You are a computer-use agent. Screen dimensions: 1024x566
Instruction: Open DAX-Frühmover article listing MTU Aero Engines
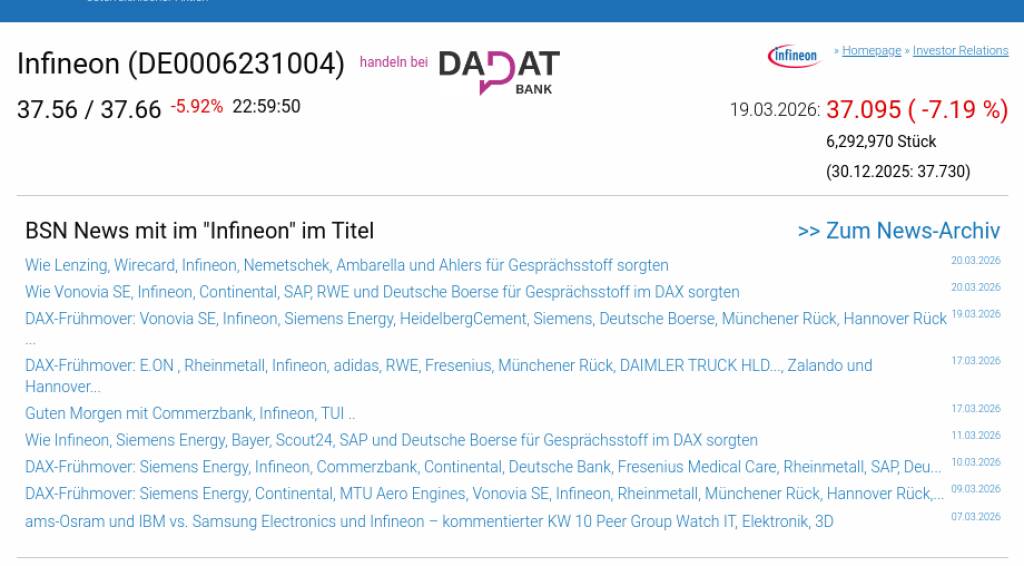[484, 494]
